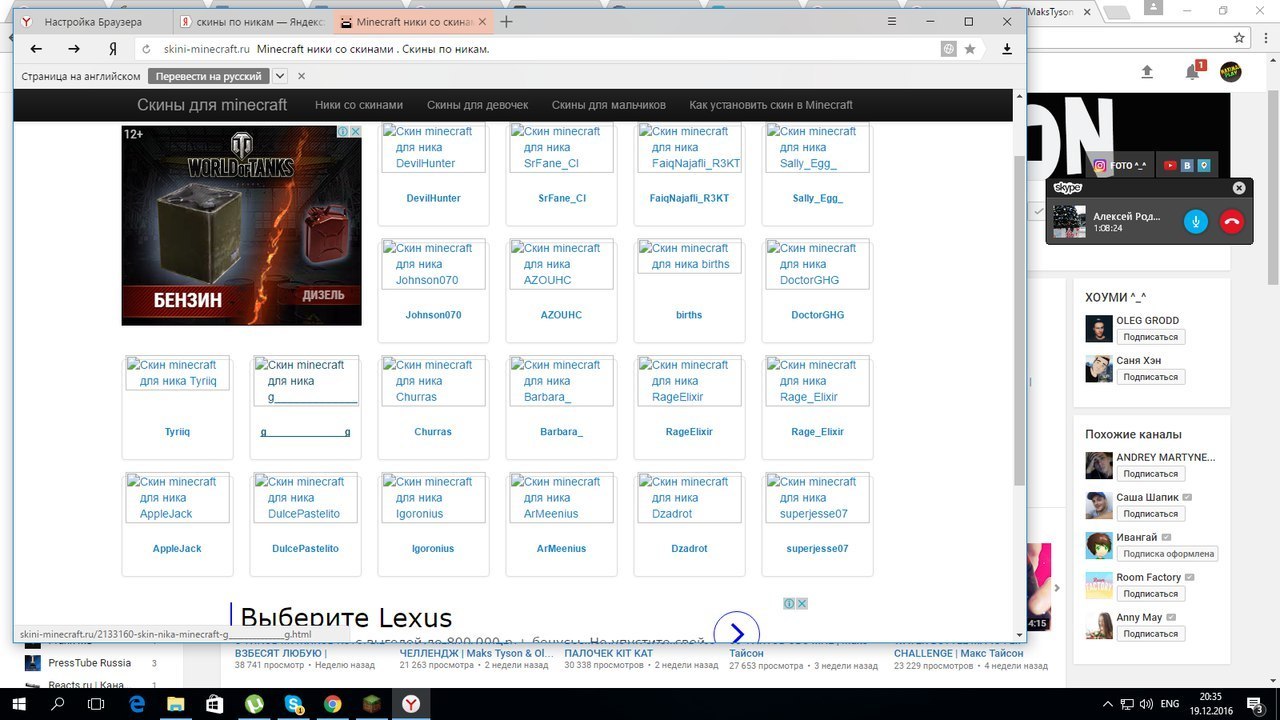Open the channel's Periscope link icon
Screen dimensions: 1280x720
1204,166
